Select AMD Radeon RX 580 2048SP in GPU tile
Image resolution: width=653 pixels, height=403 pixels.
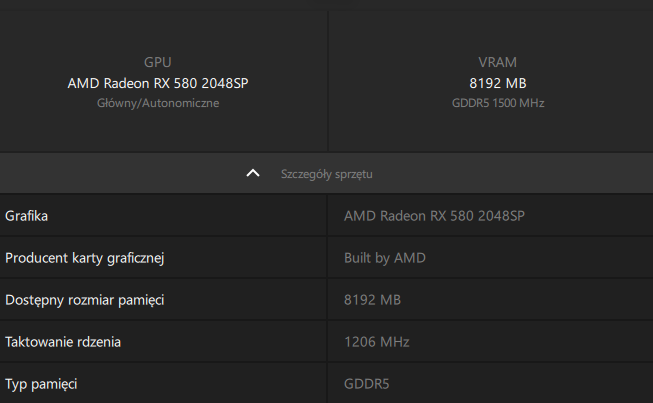158,83
